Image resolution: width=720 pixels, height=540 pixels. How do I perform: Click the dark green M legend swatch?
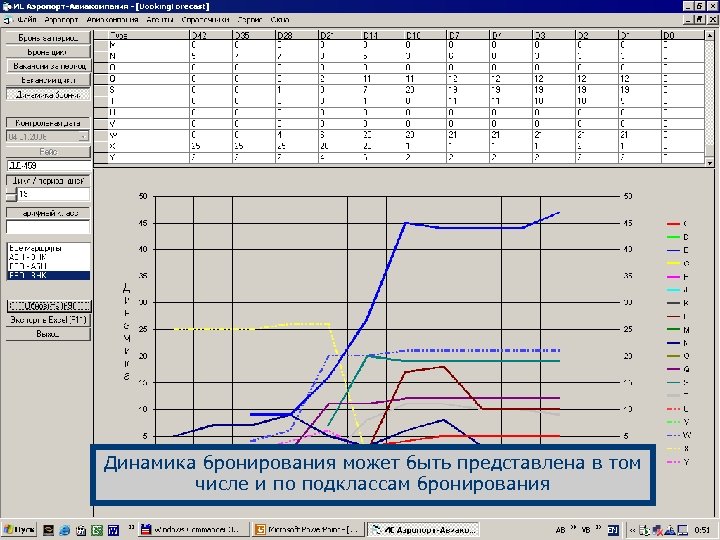click(673, 330)
